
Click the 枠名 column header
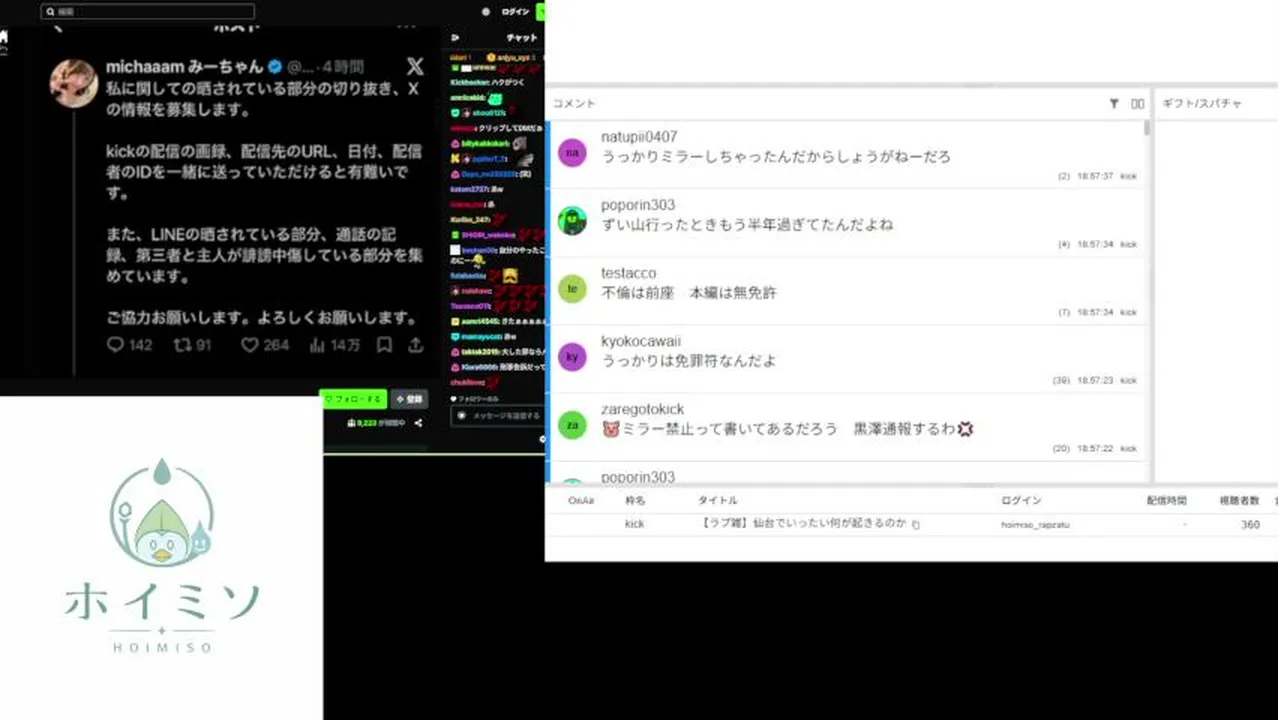(635, 500)
